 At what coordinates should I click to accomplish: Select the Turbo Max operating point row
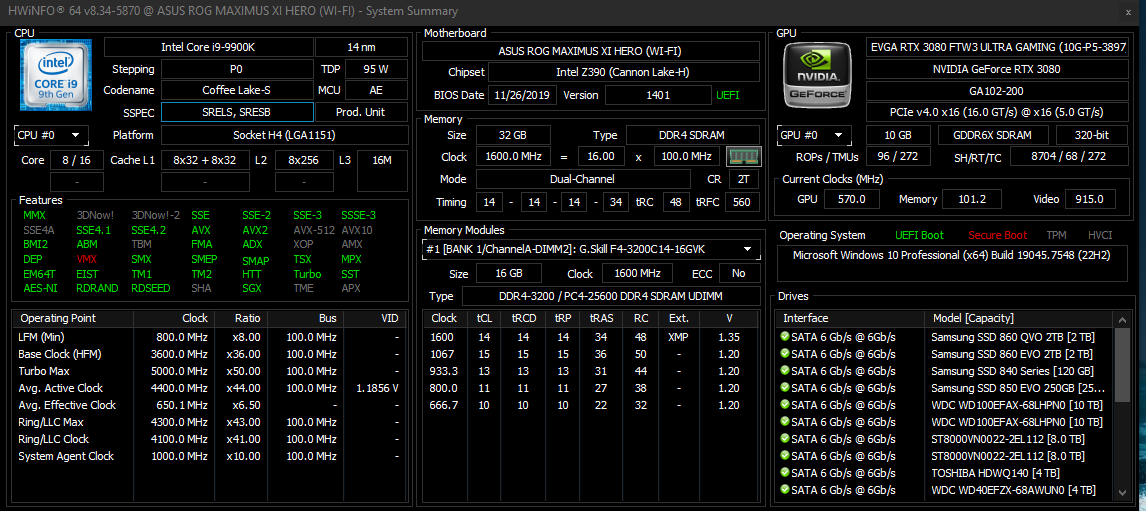pos(210,371)
